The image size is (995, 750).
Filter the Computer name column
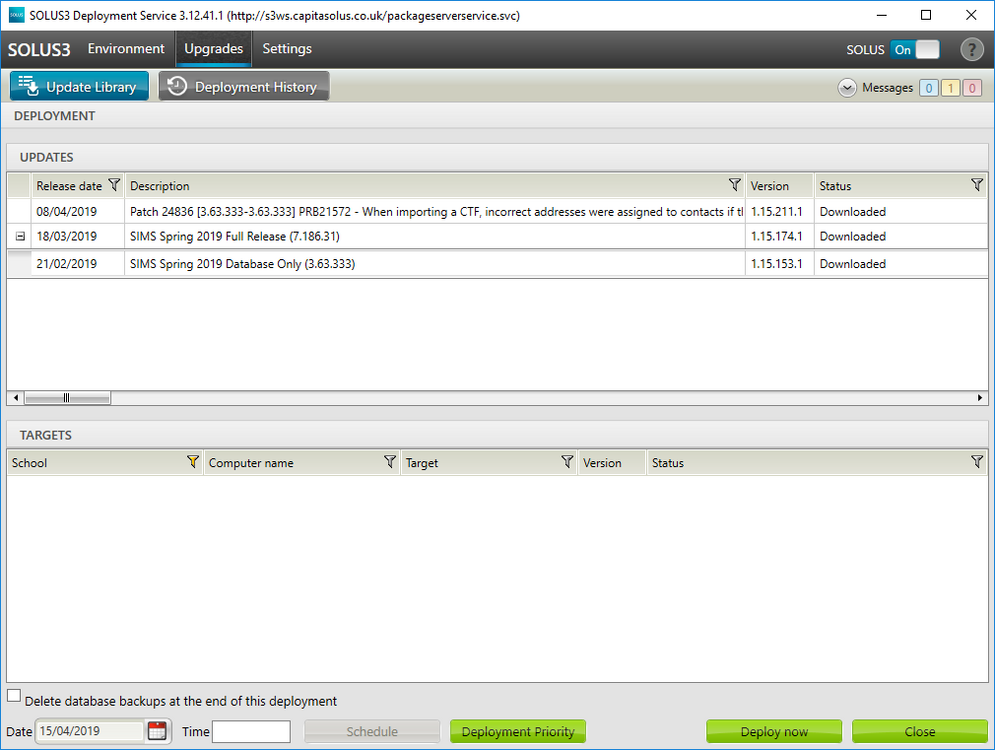point(390,462)
